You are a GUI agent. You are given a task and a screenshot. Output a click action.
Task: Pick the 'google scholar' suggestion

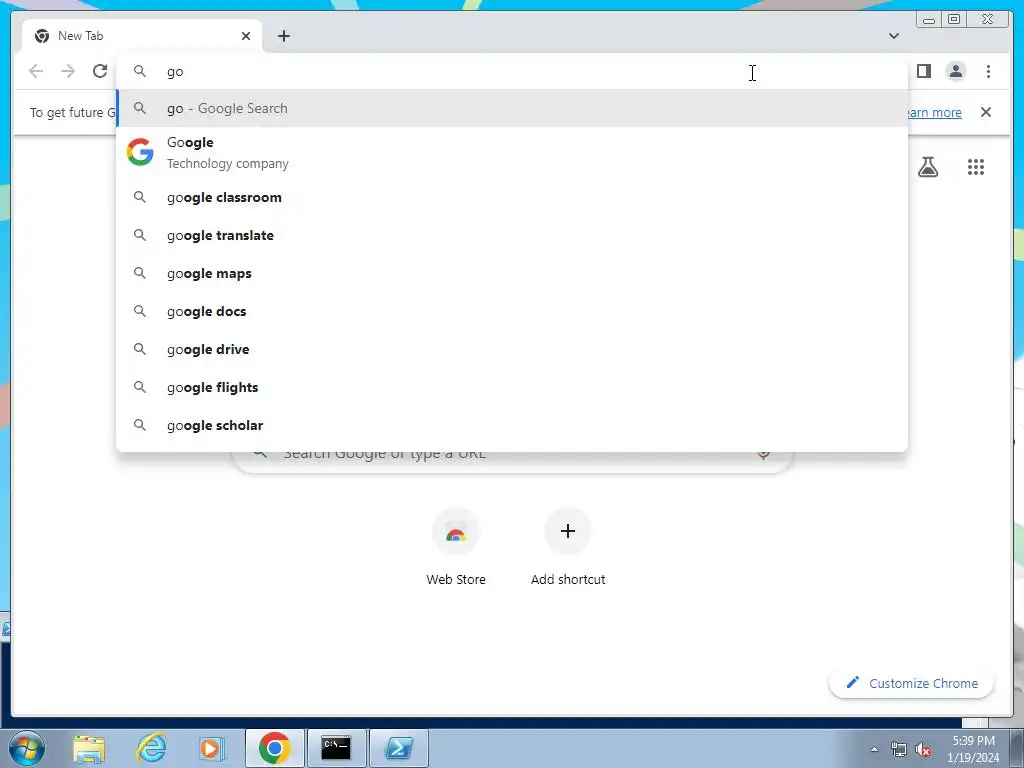pyautogui.click(x=512, y=425)
